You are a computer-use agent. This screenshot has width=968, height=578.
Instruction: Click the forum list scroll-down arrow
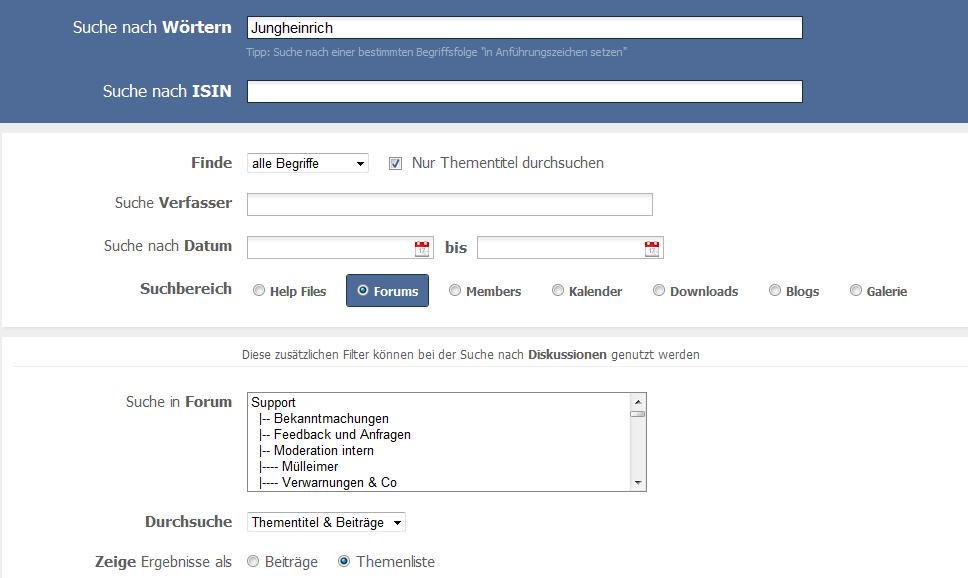click(638, 483)
